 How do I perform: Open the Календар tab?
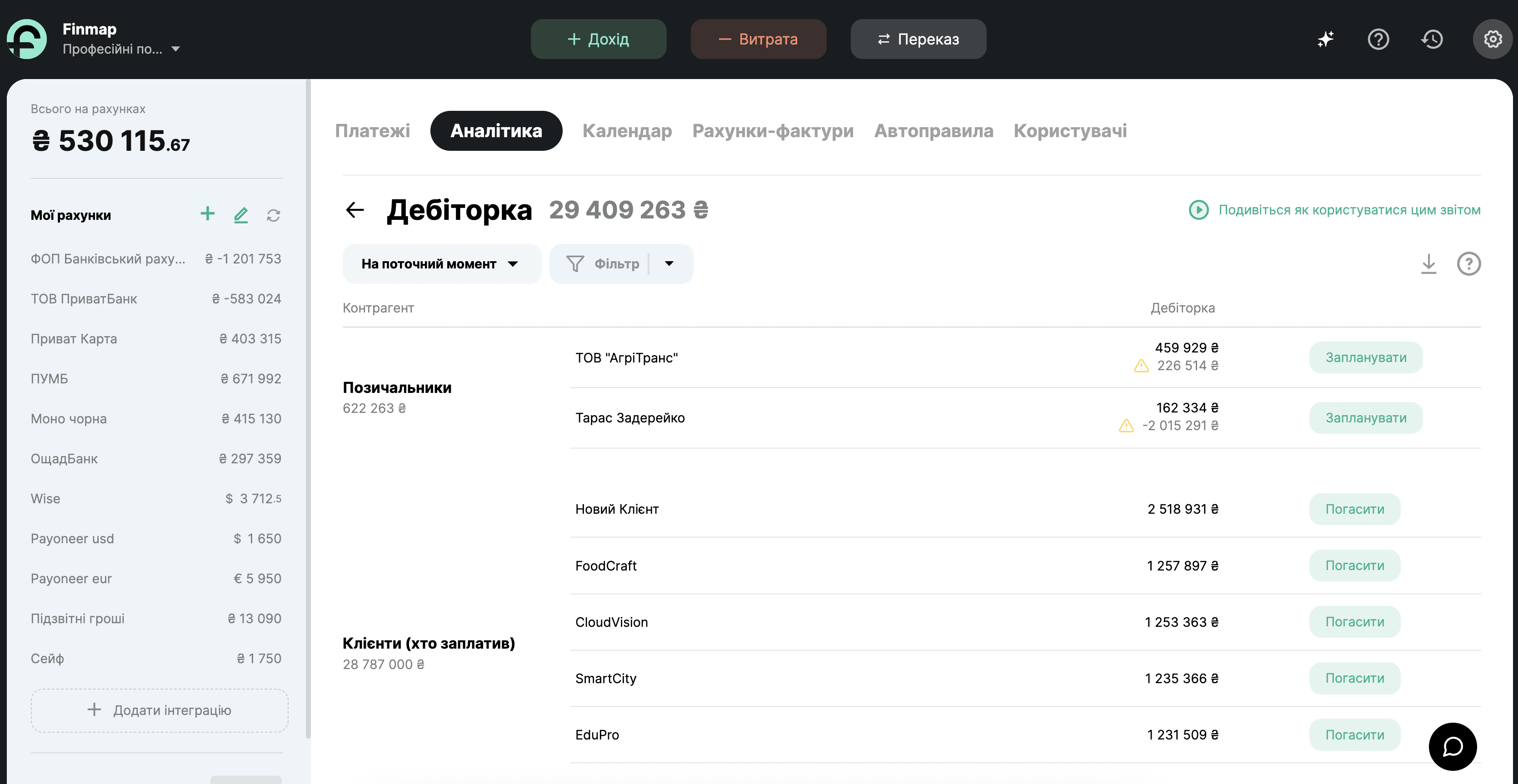(x=627, y=131)
